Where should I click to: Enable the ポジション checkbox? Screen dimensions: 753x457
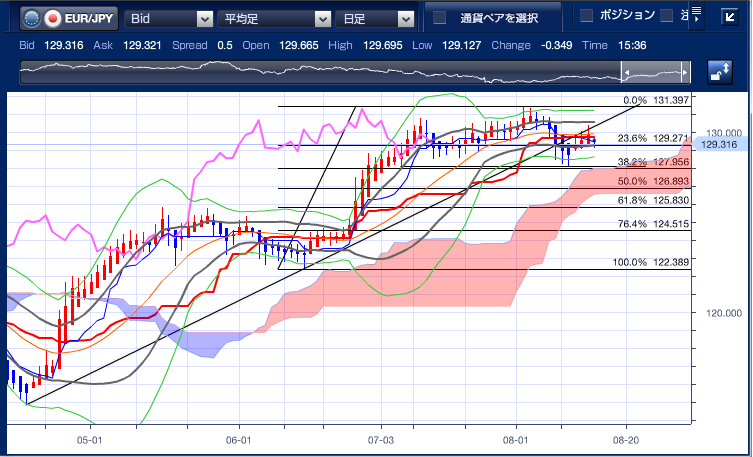pos(586,15)
